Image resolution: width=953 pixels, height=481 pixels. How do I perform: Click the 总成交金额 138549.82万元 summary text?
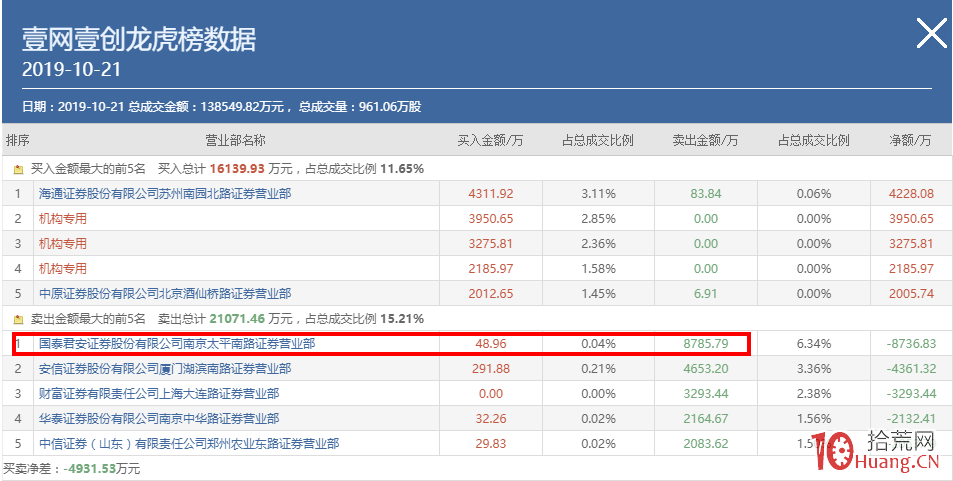coord(206,107)
